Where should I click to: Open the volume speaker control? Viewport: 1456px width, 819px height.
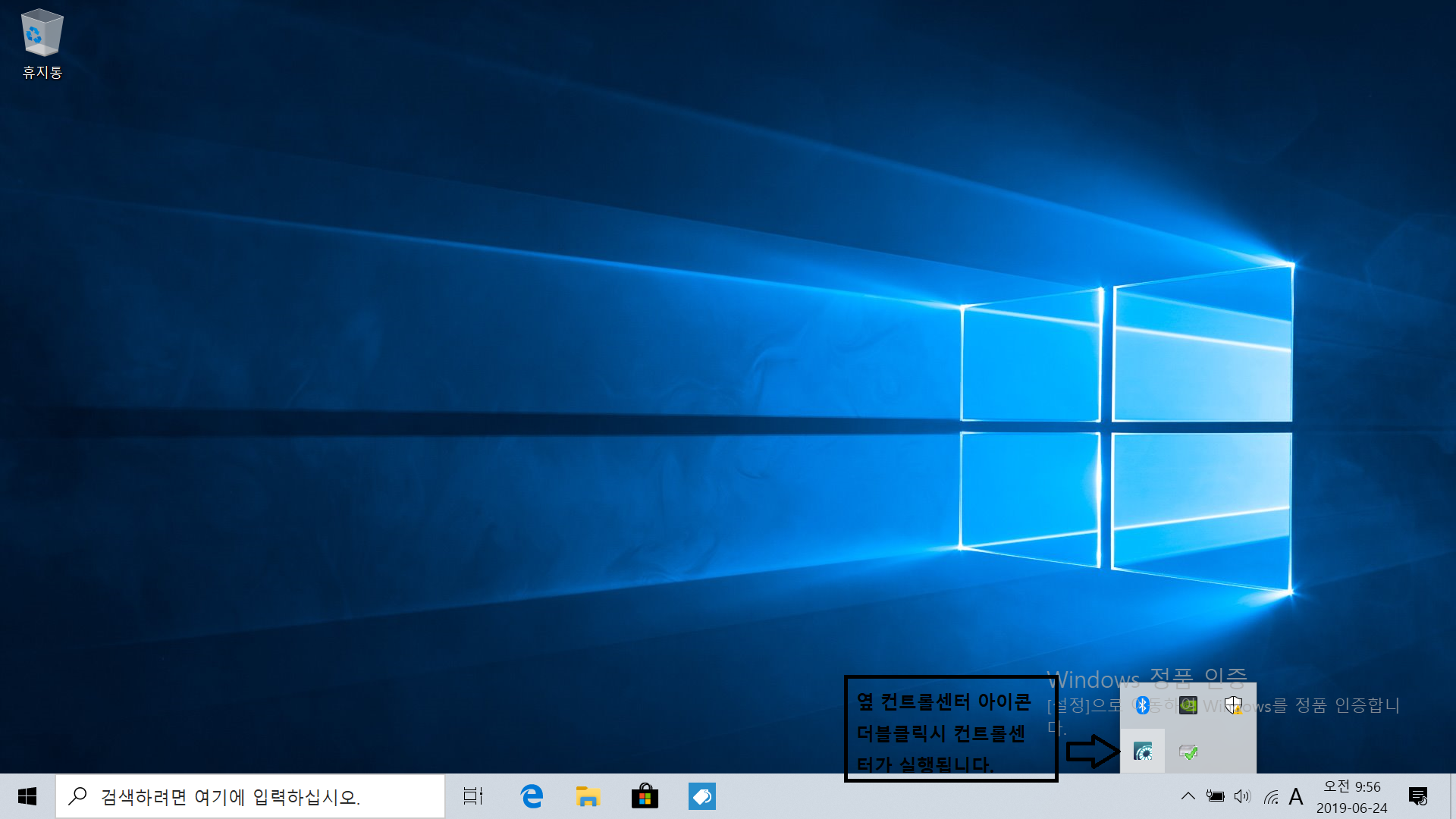(1242, 796)
